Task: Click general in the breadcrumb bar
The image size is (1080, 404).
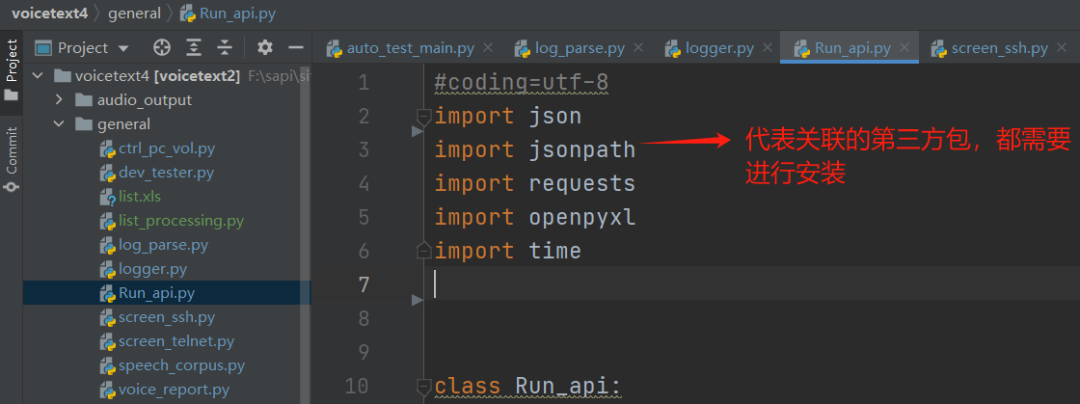Action: (x=134, y=12)
